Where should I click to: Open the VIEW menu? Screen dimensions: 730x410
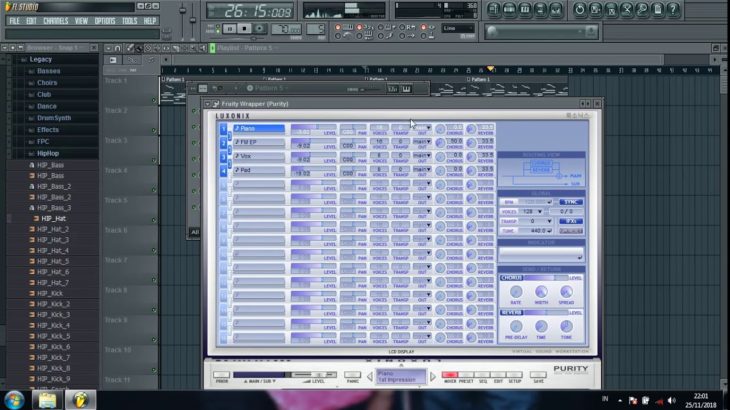(x=81, y=21)
